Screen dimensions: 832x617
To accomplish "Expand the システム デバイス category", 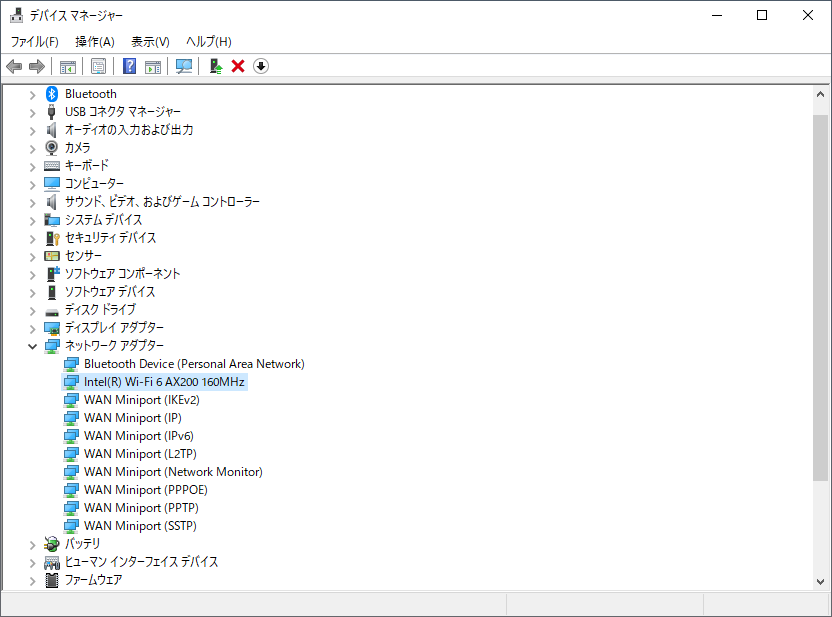I will click(x=32, y=221).
